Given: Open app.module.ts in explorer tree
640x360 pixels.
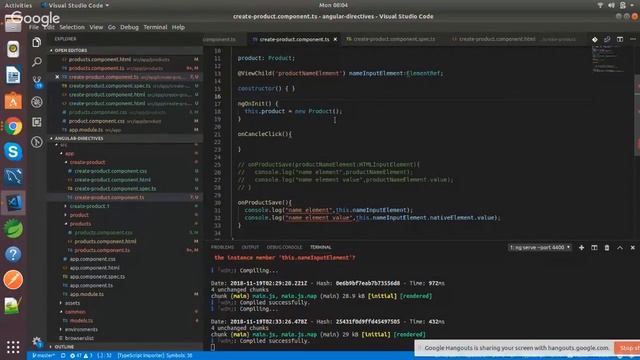Looking at the screenshot, I should (x=87, y=294).
